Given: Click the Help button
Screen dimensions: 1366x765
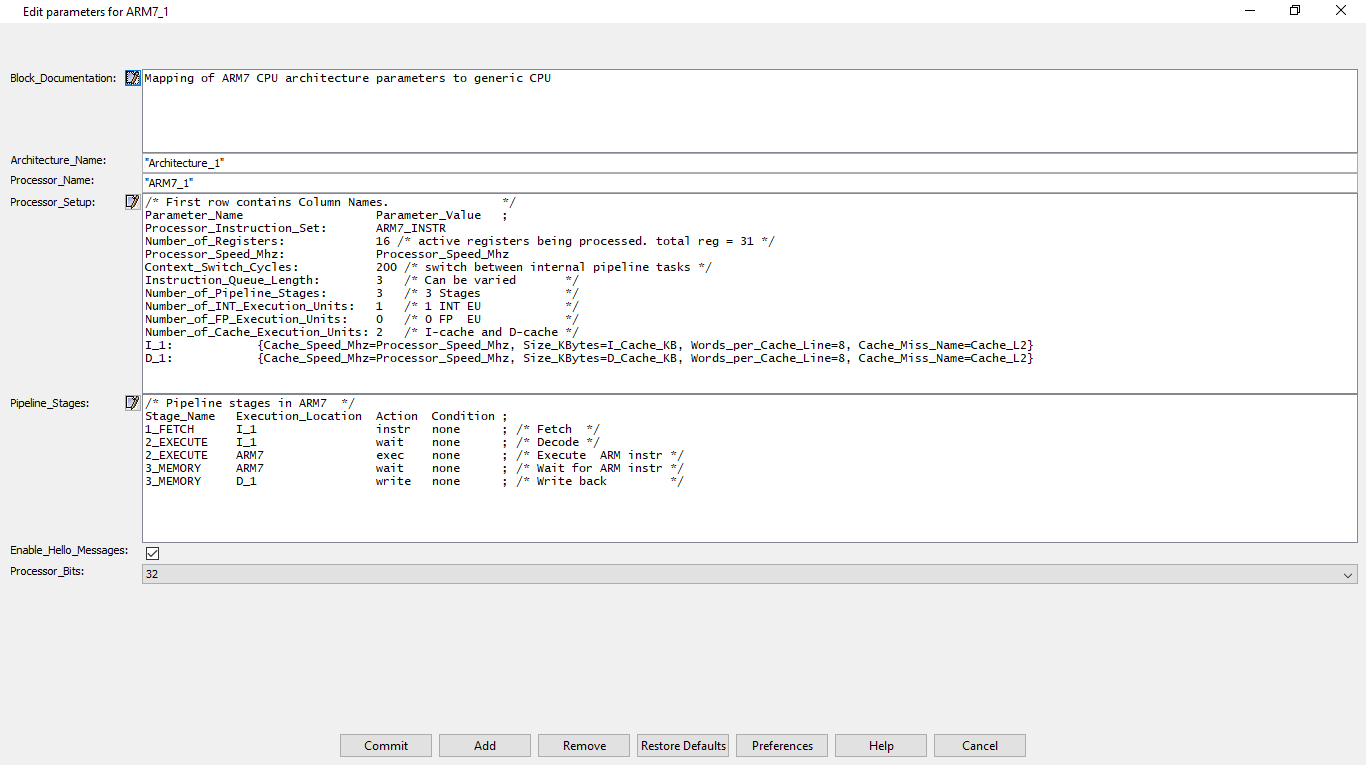Looking at the screenshot, I should point(881,745).
